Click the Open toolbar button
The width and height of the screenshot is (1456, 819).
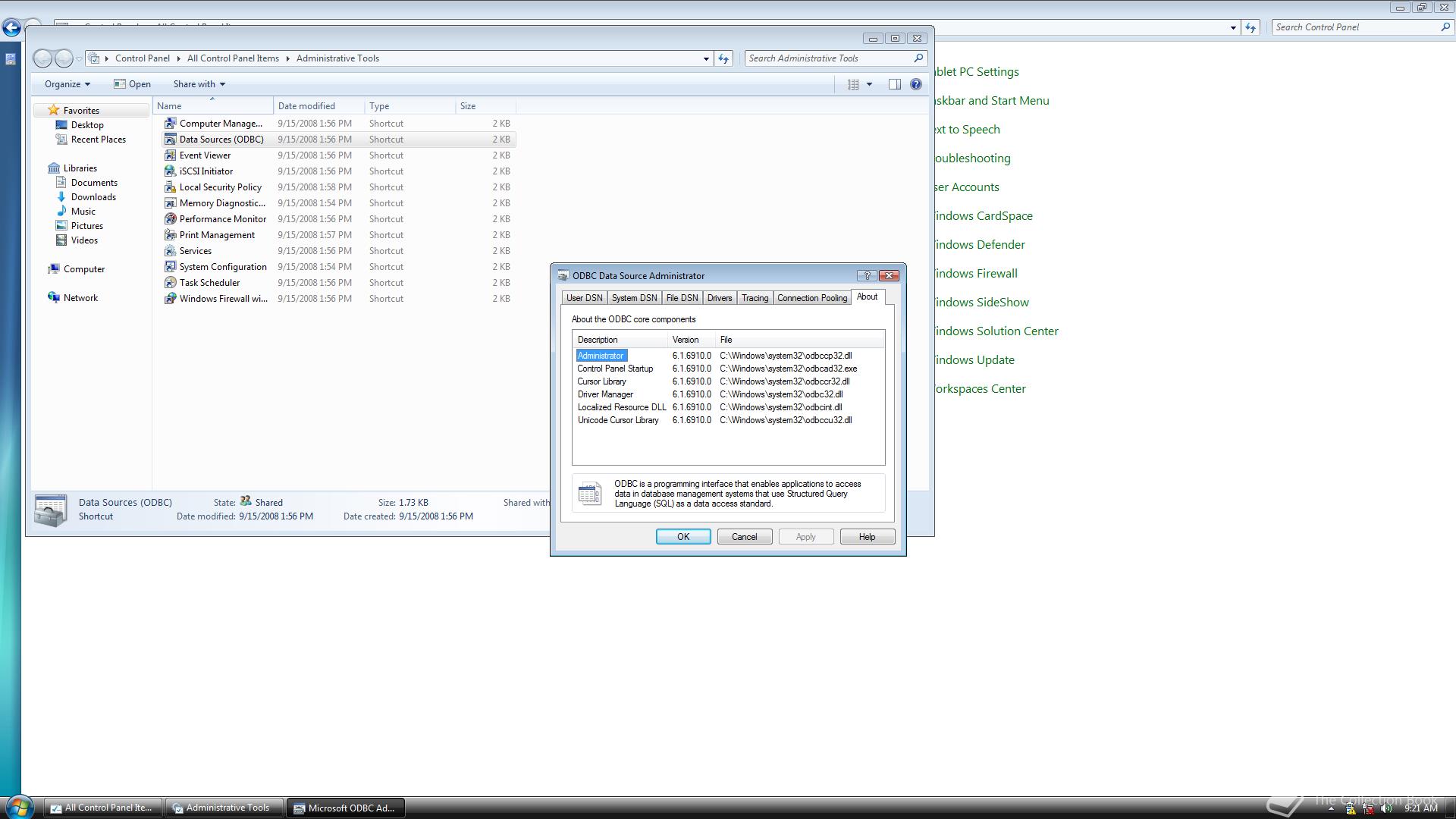point(132,84)
